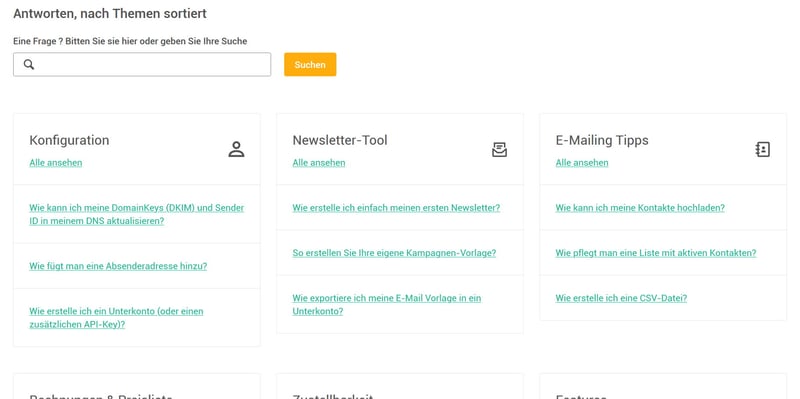Open the DomainKeys (DKIM) DNS article
The width and height of the screenshot is (800, 399).
(x=137, y=214)
